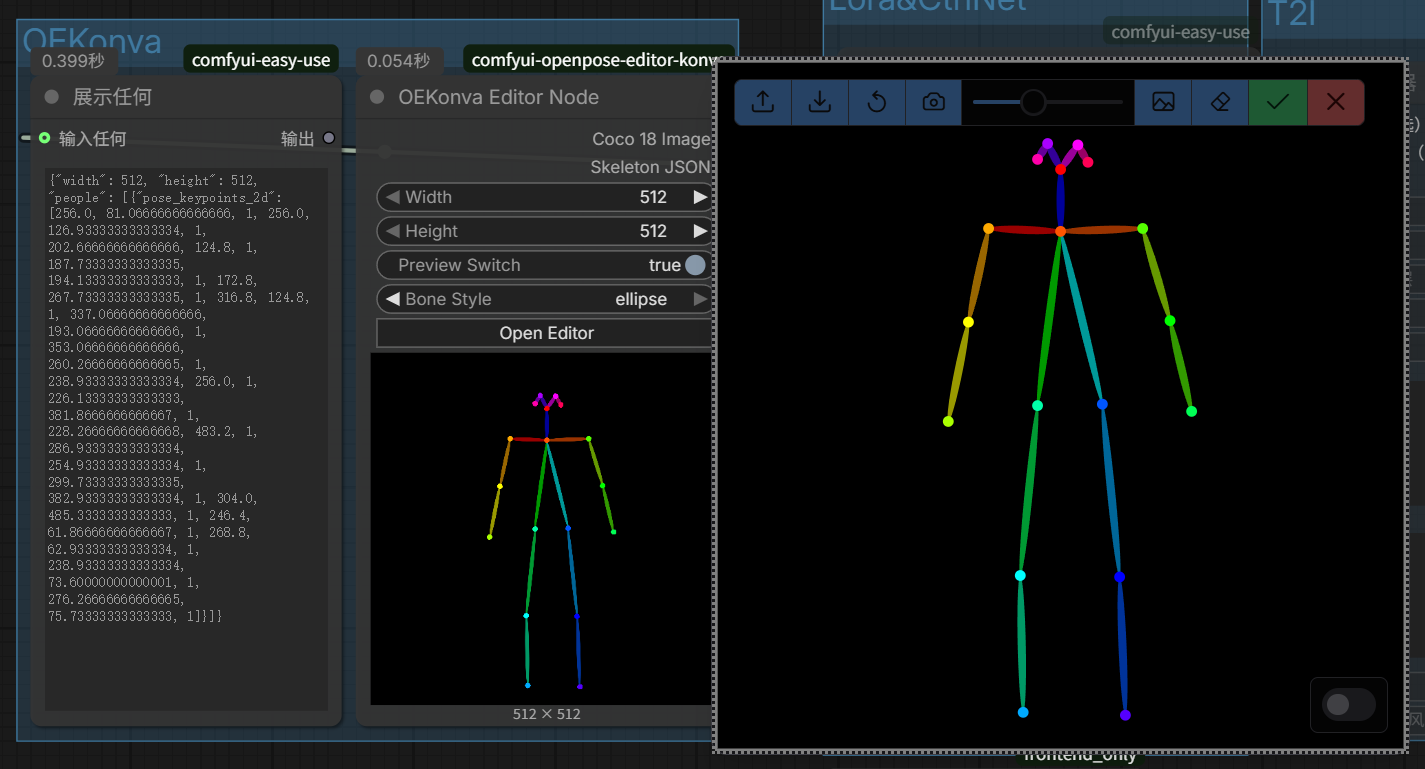Select the yellow-green wrist keypoint on the left arm
This screenshot has height=769, width=1425.
(x=948, y=421)
